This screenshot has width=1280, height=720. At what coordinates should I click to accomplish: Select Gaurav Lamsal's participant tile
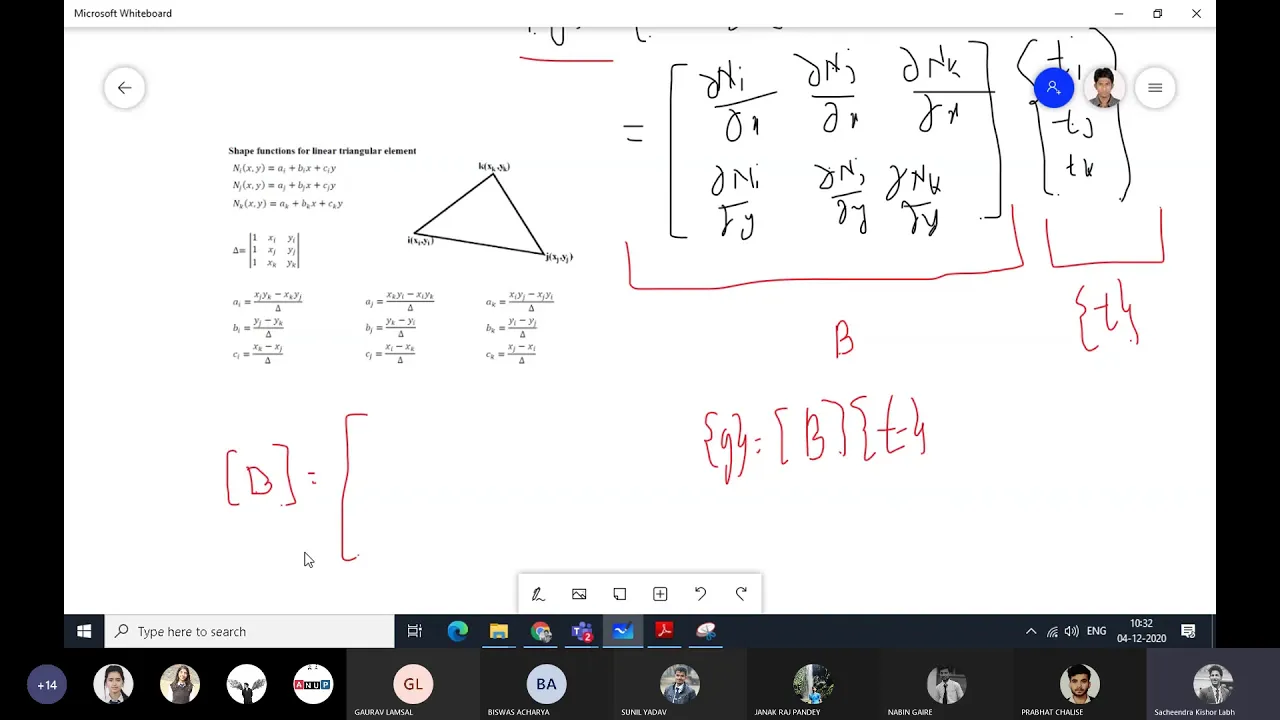pos(413,685)
